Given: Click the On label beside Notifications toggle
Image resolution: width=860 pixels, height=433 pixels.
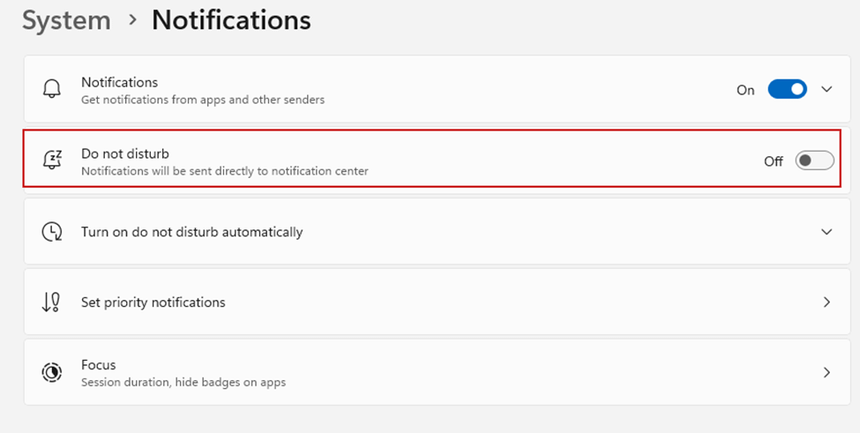Looking at the screenshot, I should pyautogui.click(x=745, y=90).
